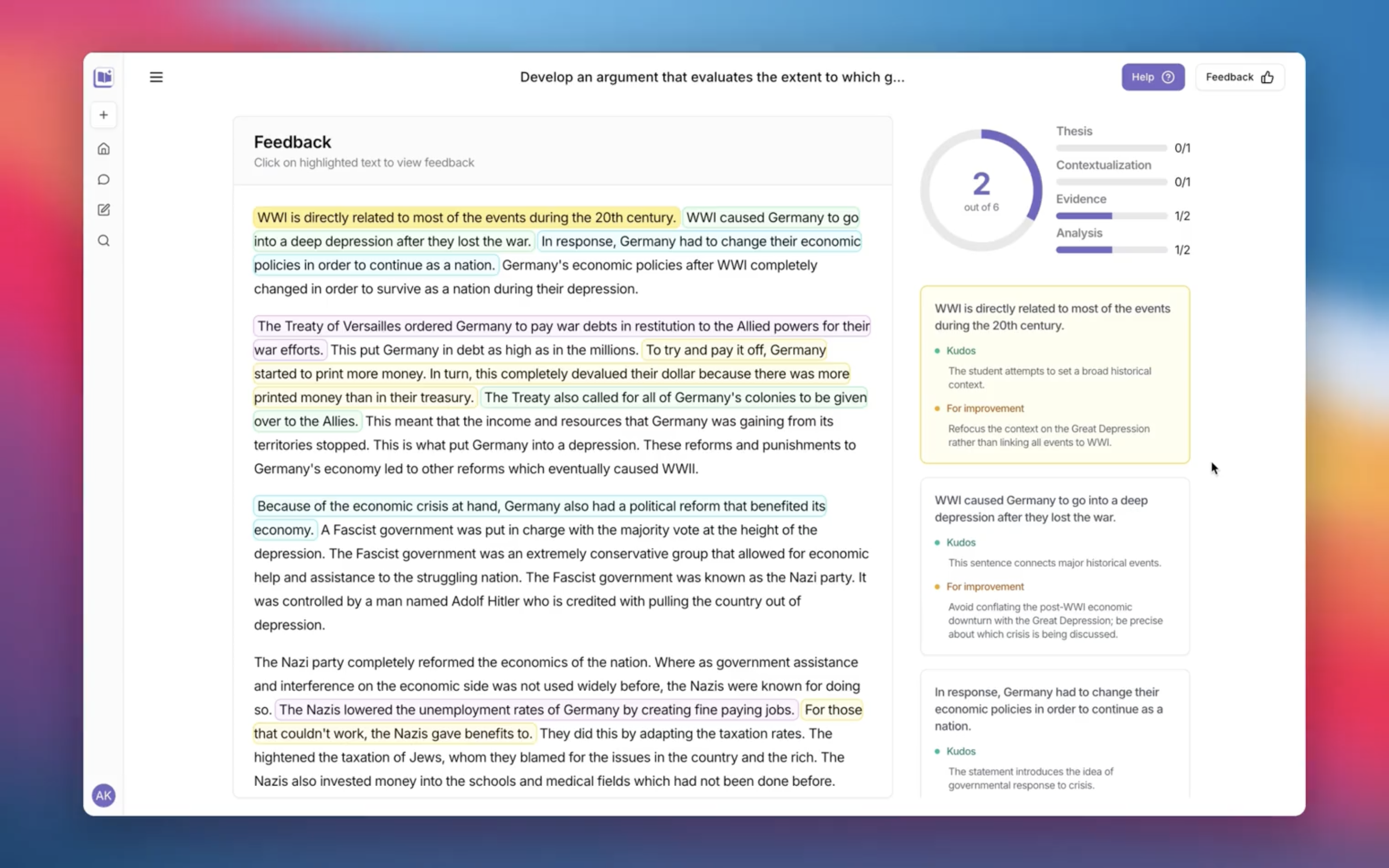Image resolution: width=1389 pixels, height=868 pixels.
Task: Click 'This sentence connects major historical events.' text
Action: click(1054, 563)
